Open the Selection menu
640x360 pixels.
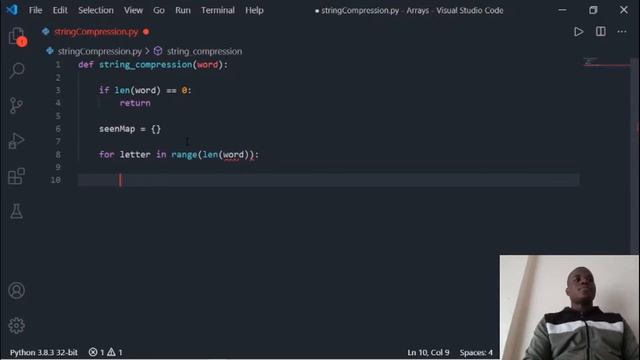tap(96, 10)
